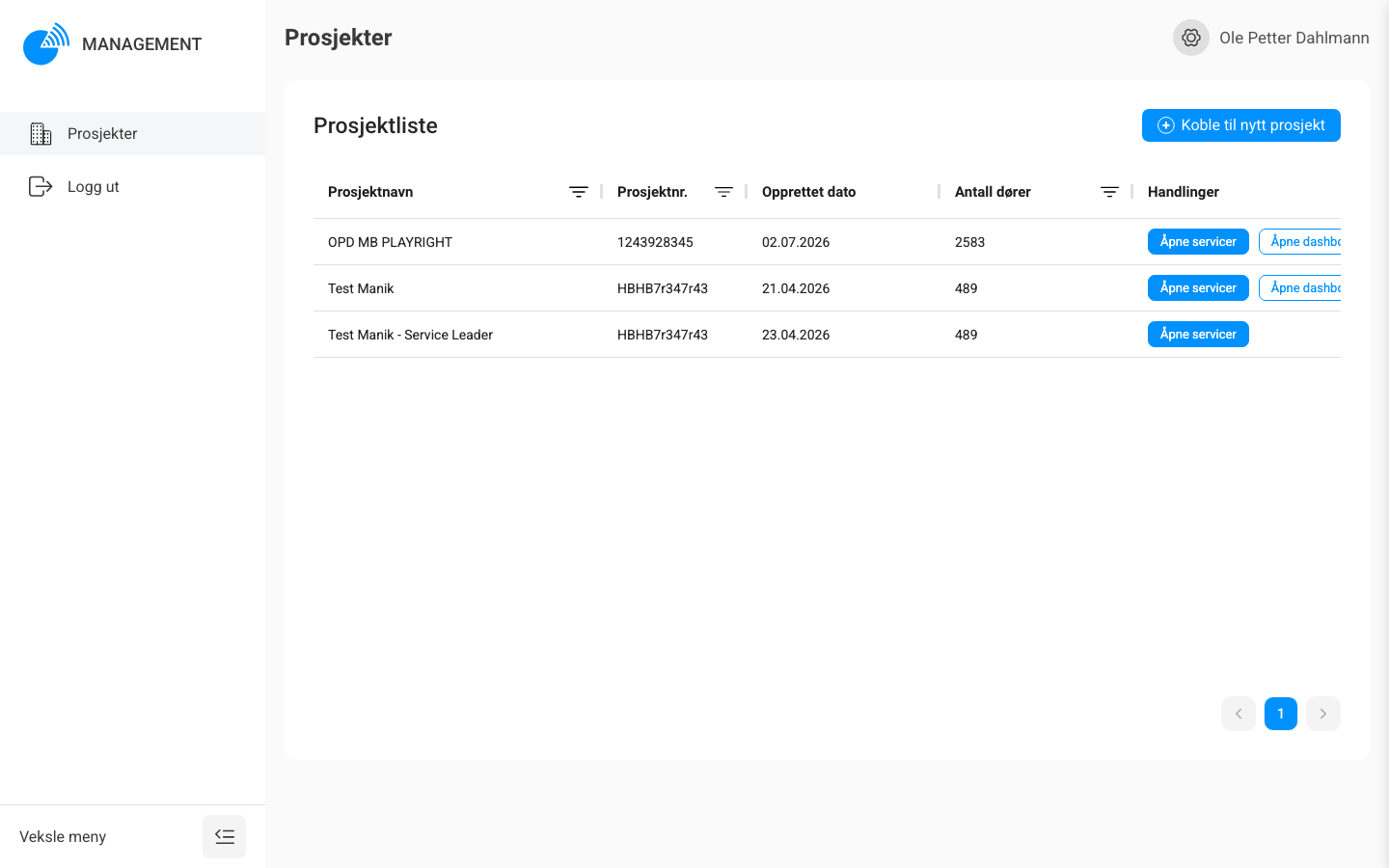This screenshot has height=868, width=1389.
Task: Click the Management logo icon
Action: [46, 43]
